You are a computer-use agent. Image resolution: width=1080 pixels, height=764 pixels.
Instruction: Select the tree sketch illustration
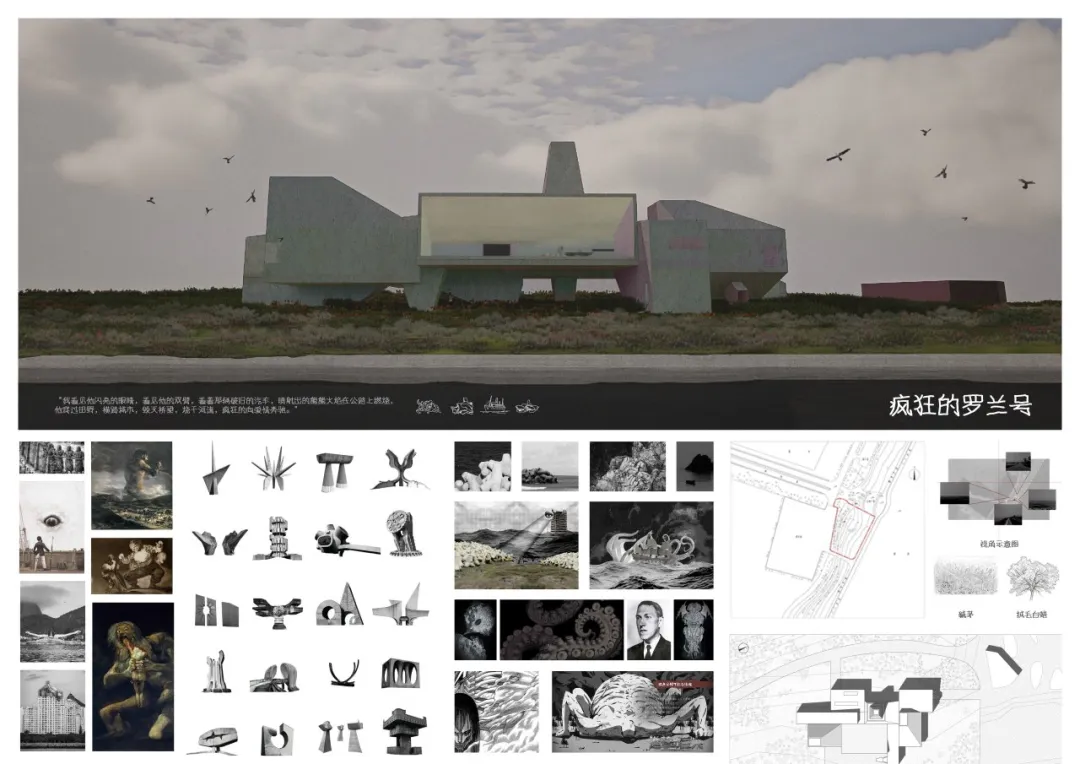point(1032,579)
